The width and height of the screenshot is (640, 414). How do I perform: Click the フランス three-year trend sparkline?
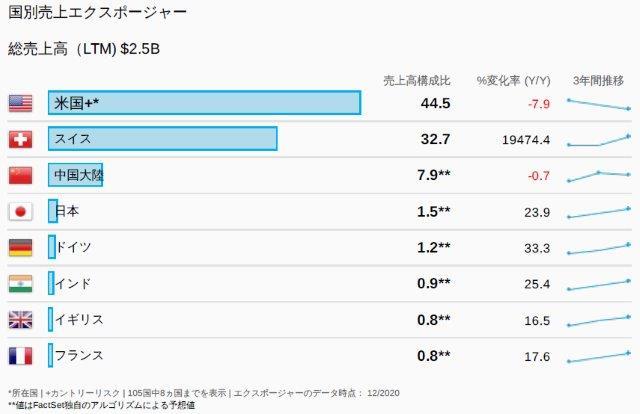pyautogui.click(x=598, y=356)
